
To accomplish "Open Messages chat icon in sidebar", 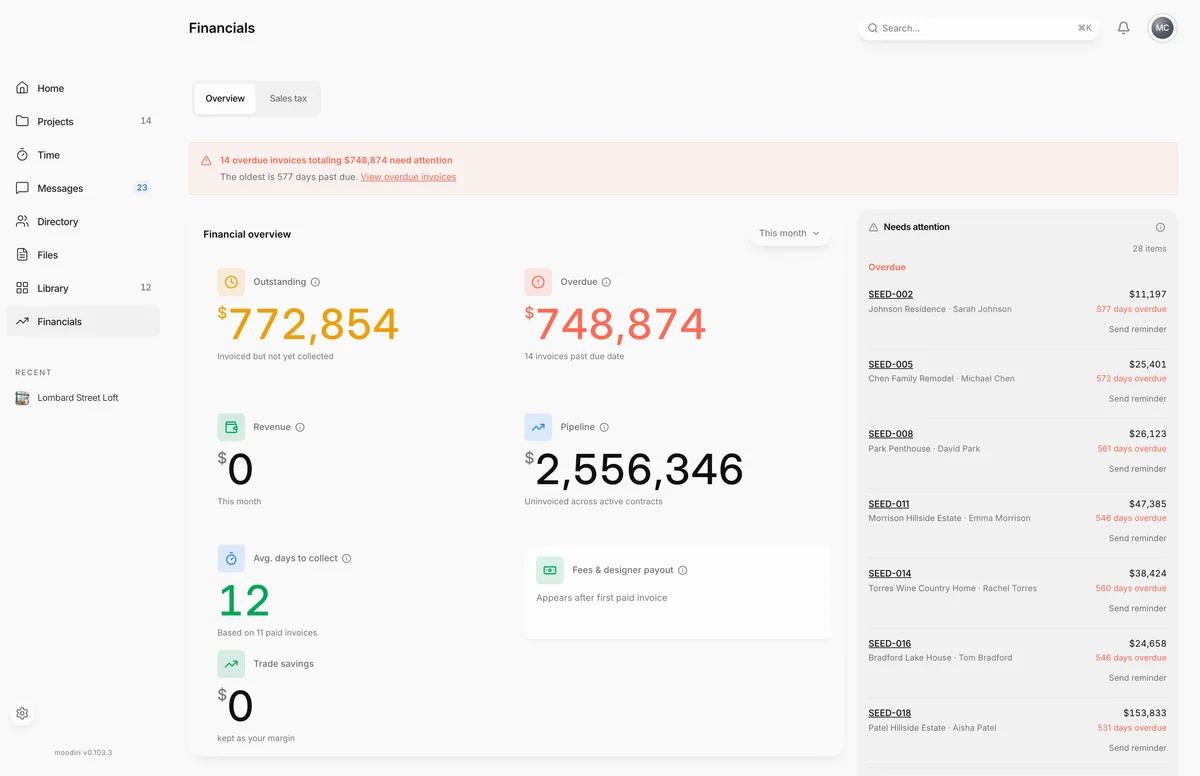I will point(22,188).
